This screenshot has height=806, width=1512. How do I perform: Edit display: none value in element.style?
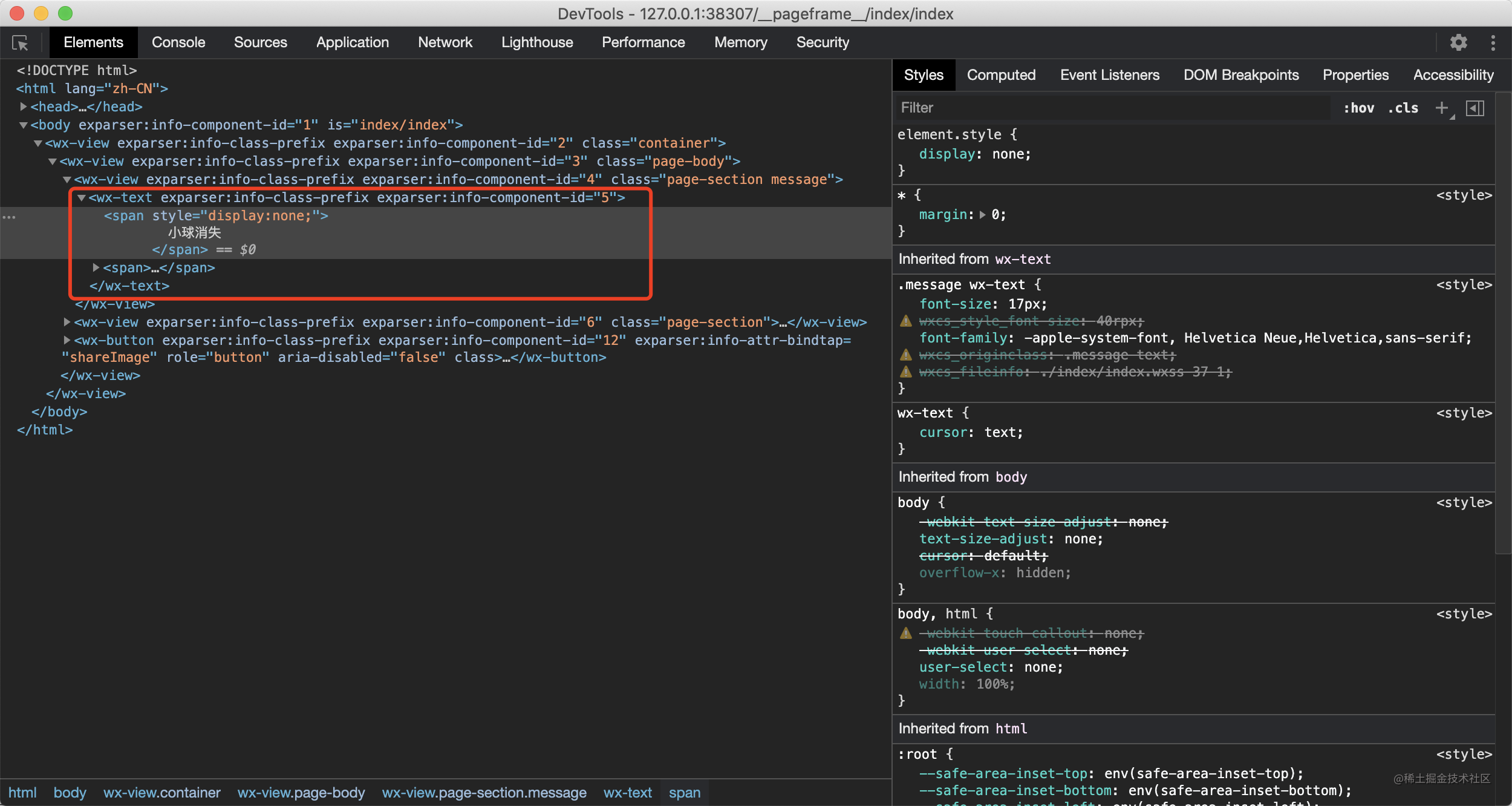click(1011, 154)
